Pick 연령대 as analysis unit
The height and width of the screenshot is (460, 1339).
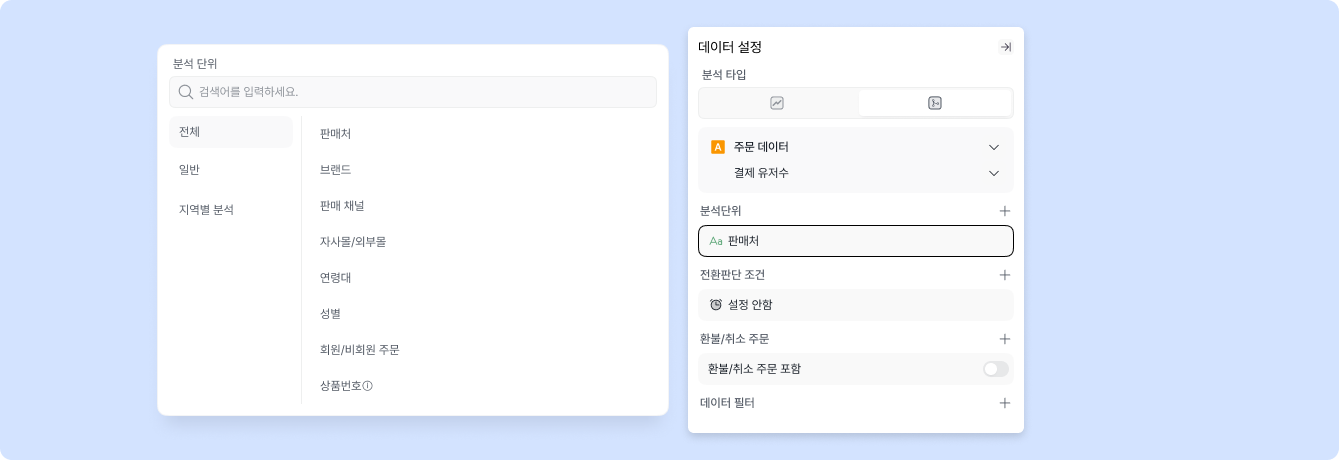335,278
